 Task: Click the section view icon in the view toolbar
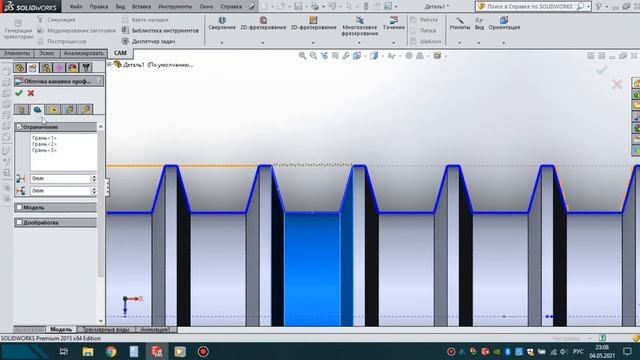(x=335, y=56)
